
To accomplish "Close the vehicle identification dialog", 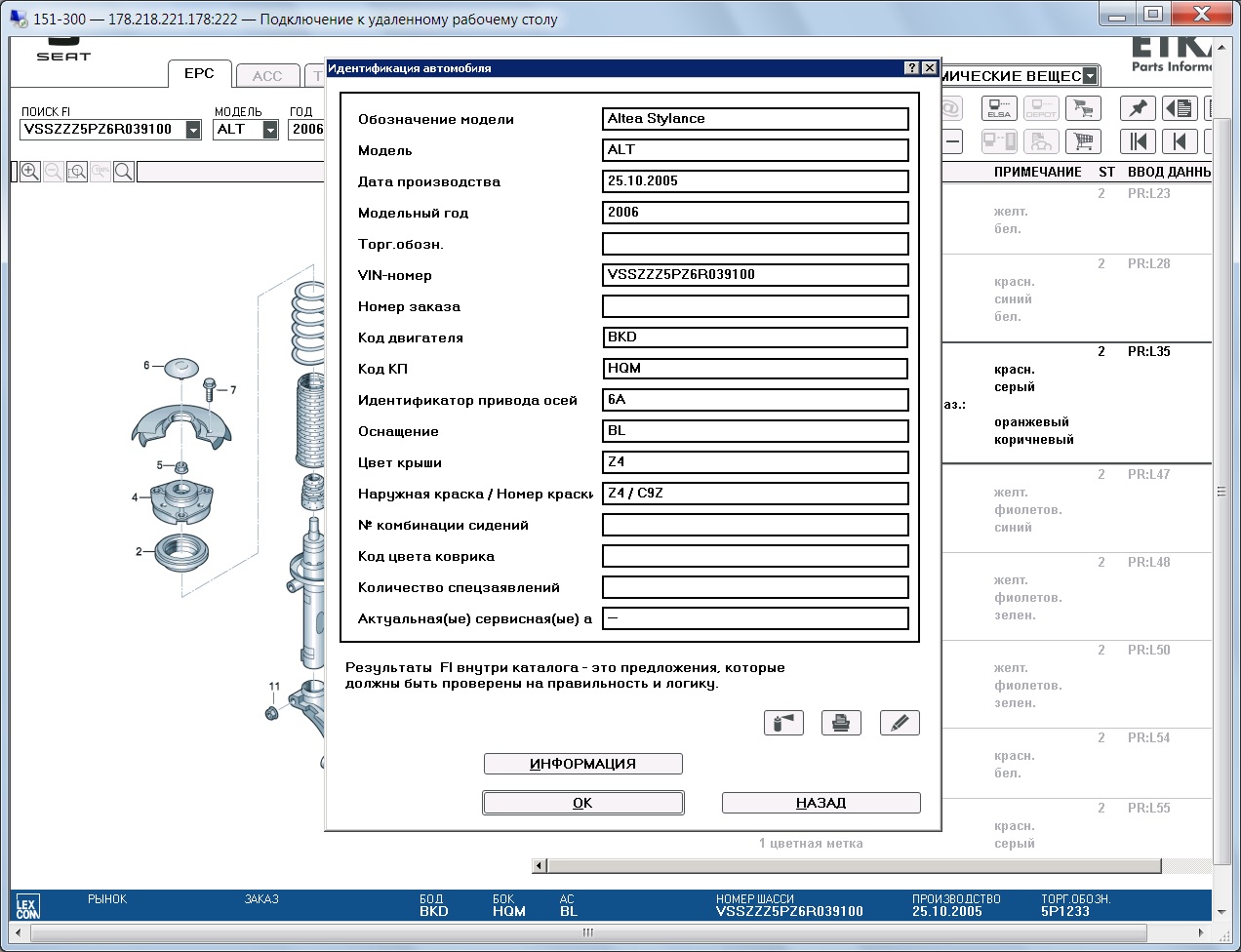I will [930, 68].
